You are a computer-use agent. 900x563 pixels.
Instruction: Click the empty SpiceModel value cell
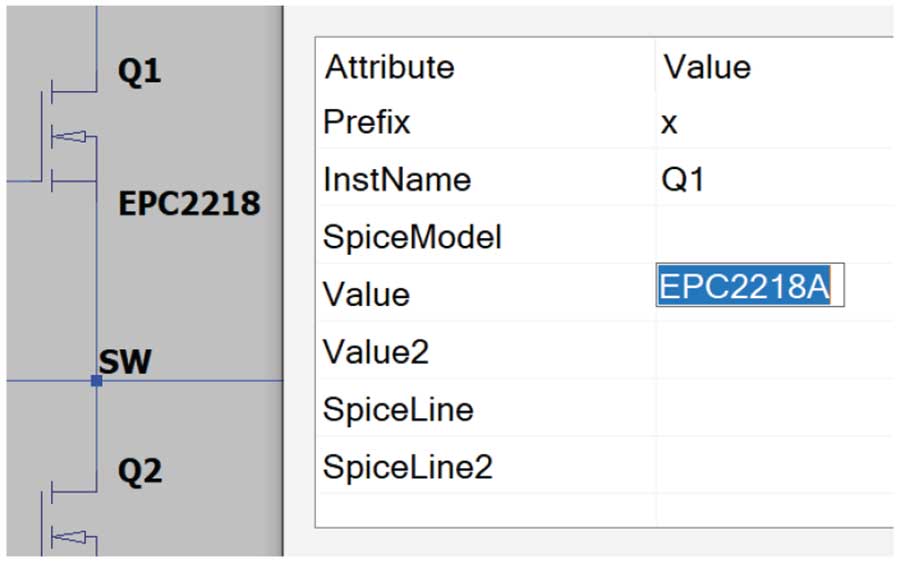772,238
